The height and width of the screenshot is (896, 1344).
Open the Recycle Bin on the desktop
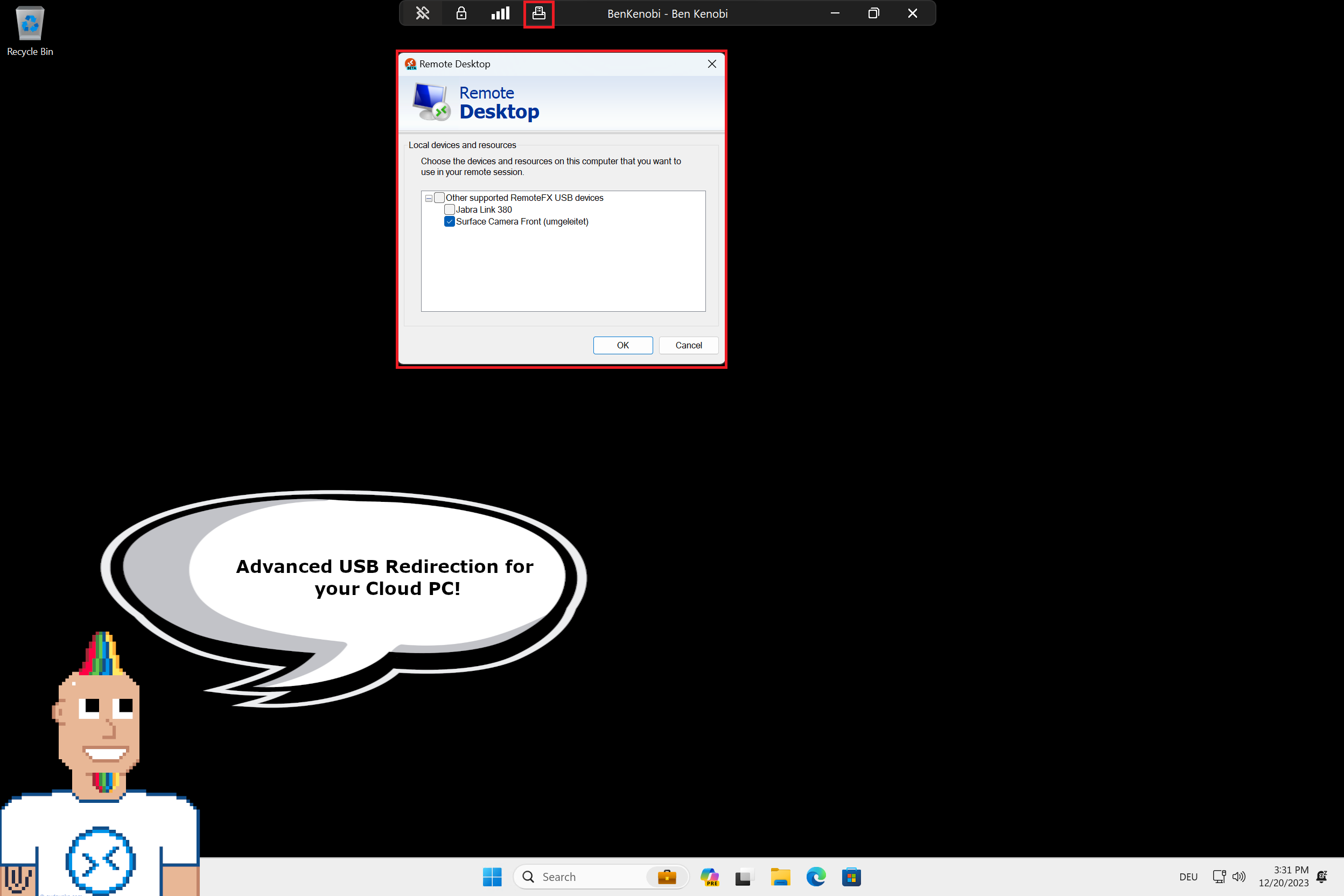(x=29, y=24)
